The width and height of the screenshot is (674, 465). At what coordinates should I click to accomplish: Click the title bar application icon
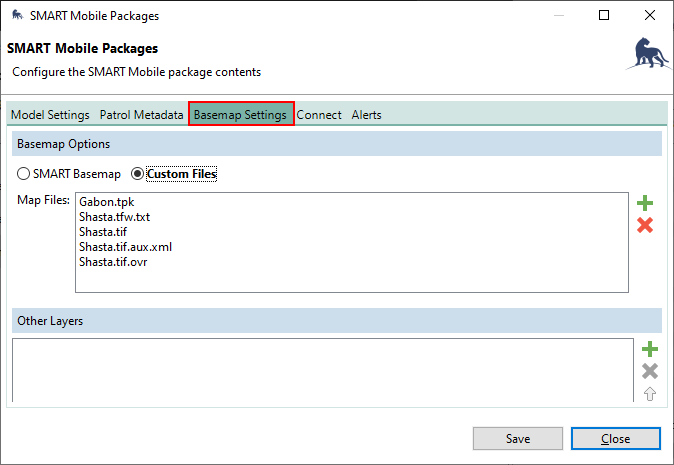point(17,16)
